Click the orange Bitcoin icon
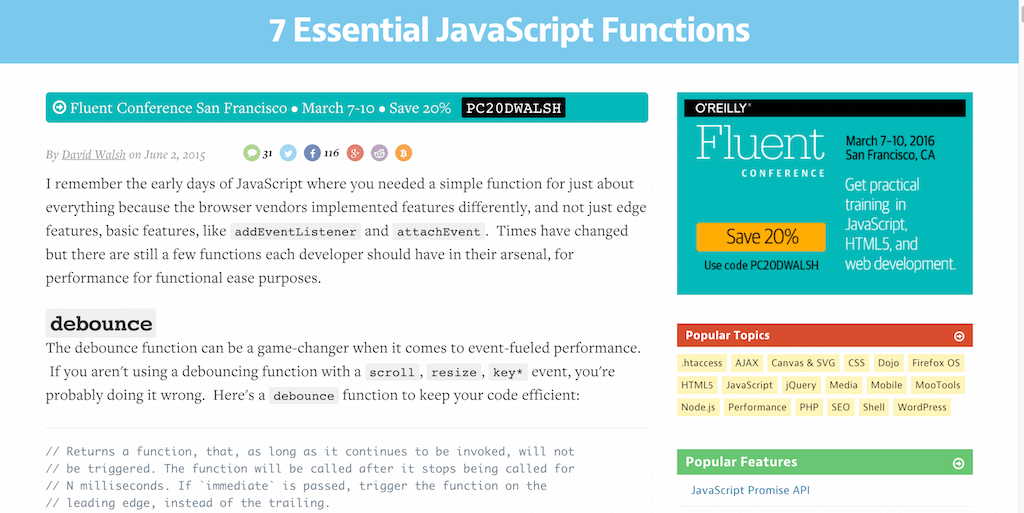The width and height of the screenshot is (1024, 513). (404, 153)
